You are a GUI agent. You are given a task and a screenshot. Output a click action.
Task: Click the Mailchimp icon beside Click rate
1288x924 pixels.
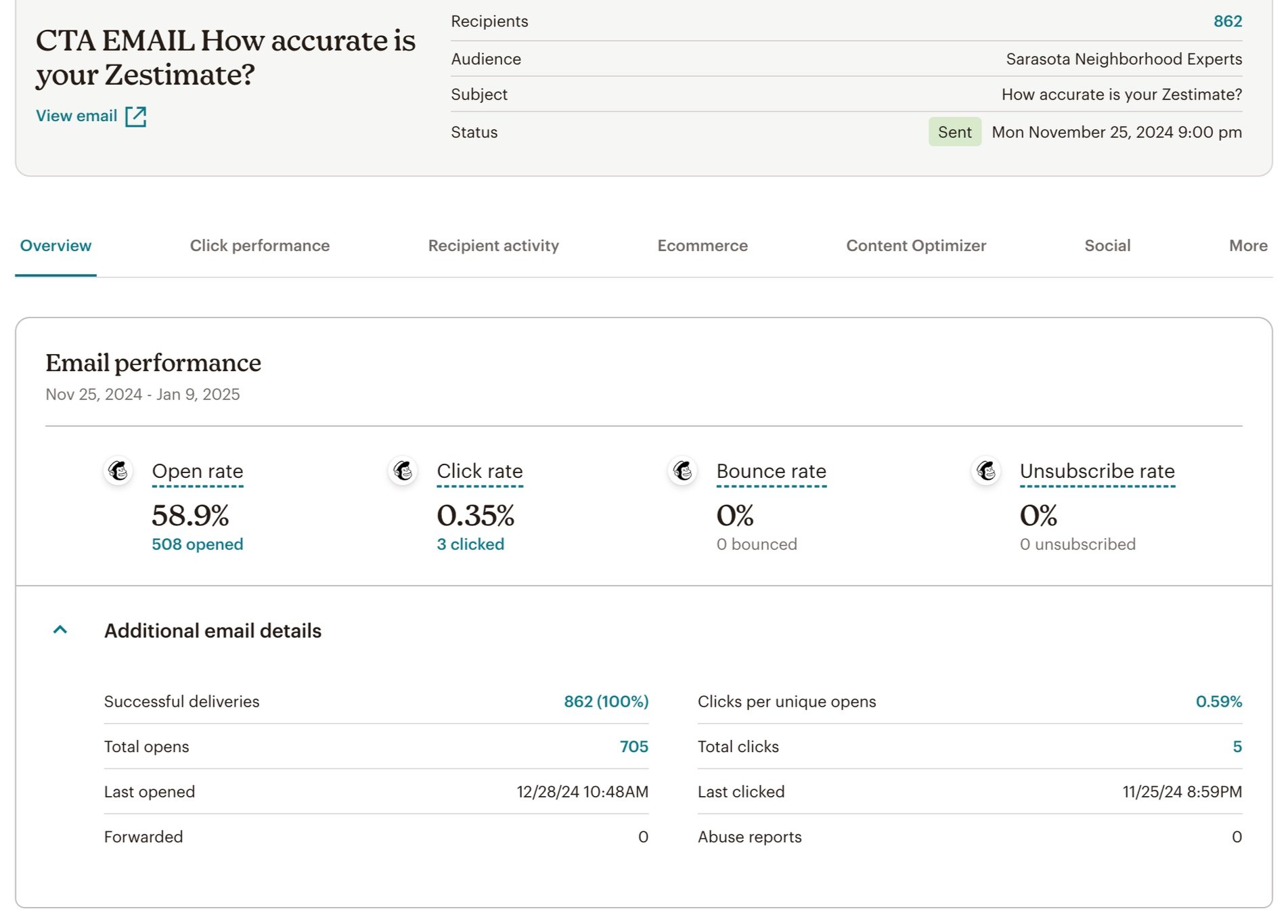(x=403, y=470)
